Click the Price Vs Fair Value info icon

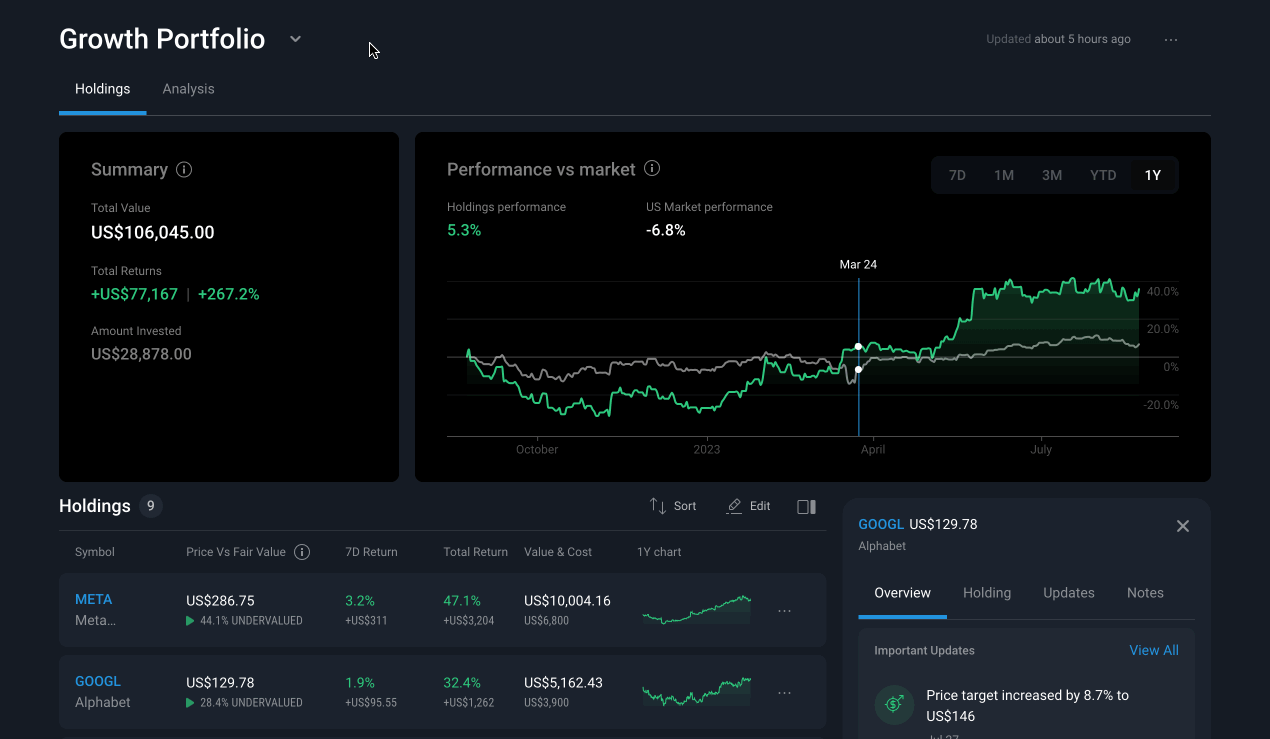pos(302,552)
